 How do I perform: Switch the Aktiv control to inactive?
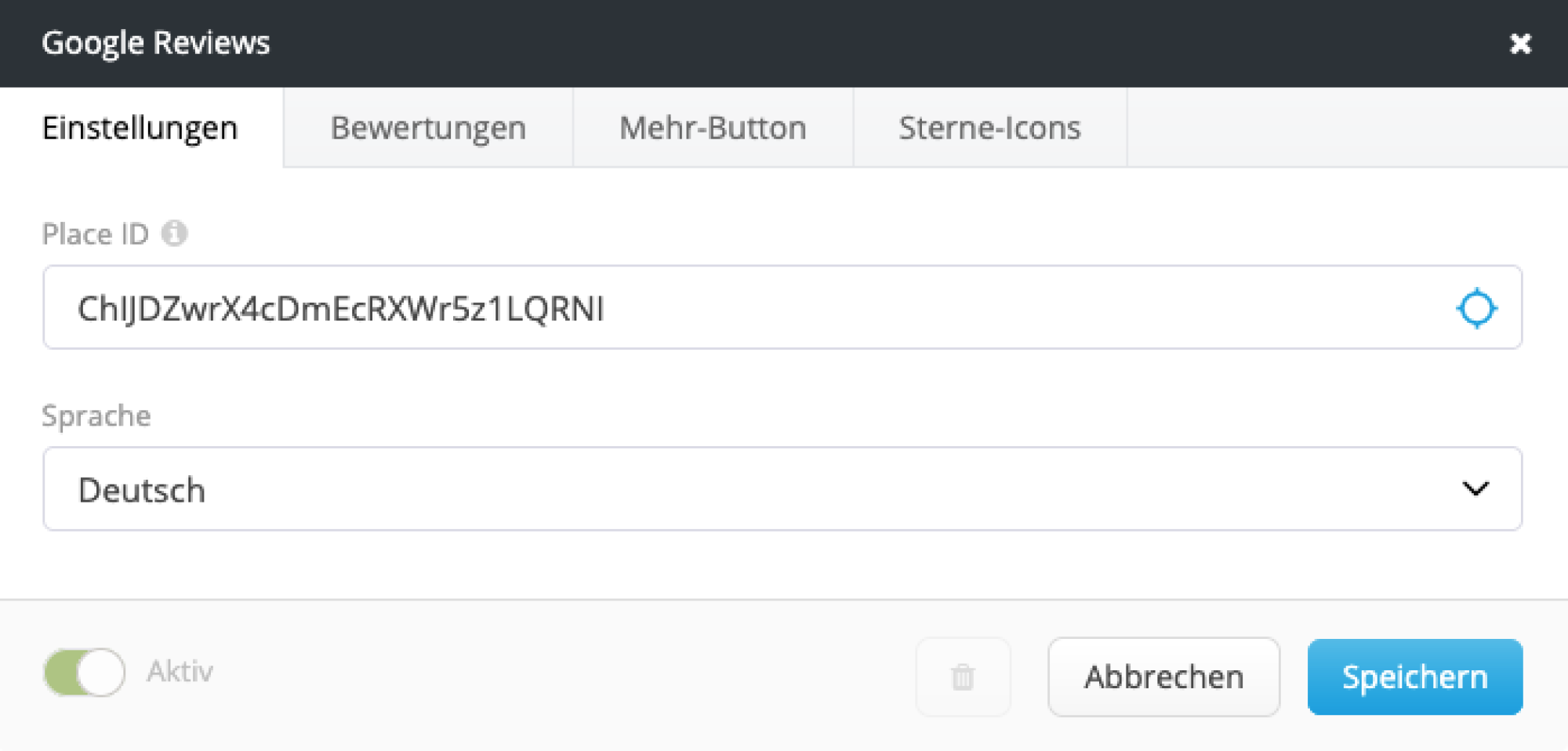click(x=84, y=672)
